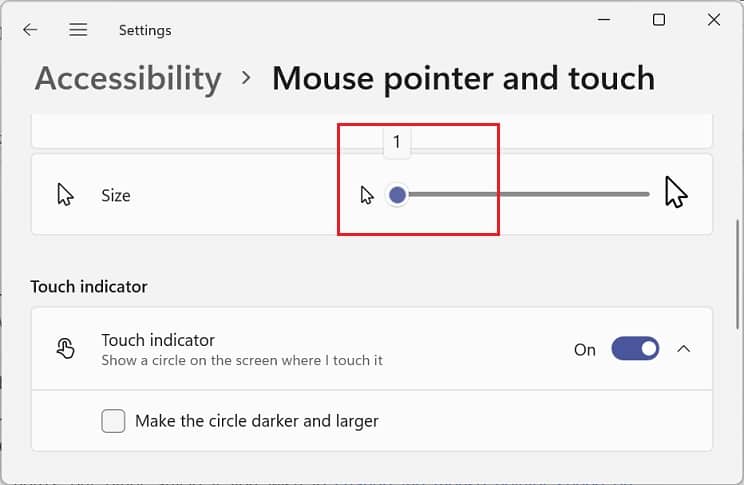Click the back arrow in the header
The height and width of the screenshot is (485, 744).
pyautogui.click(x=30, y=30)
